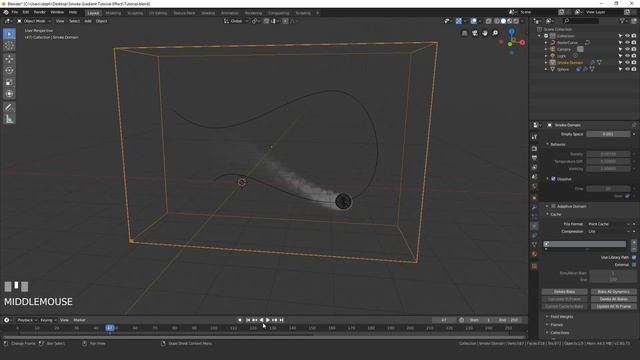Image resolution: width=640 pixels, height=360 pixels.
Task: Click the zoom view magnifier icon
Action: 495,33
